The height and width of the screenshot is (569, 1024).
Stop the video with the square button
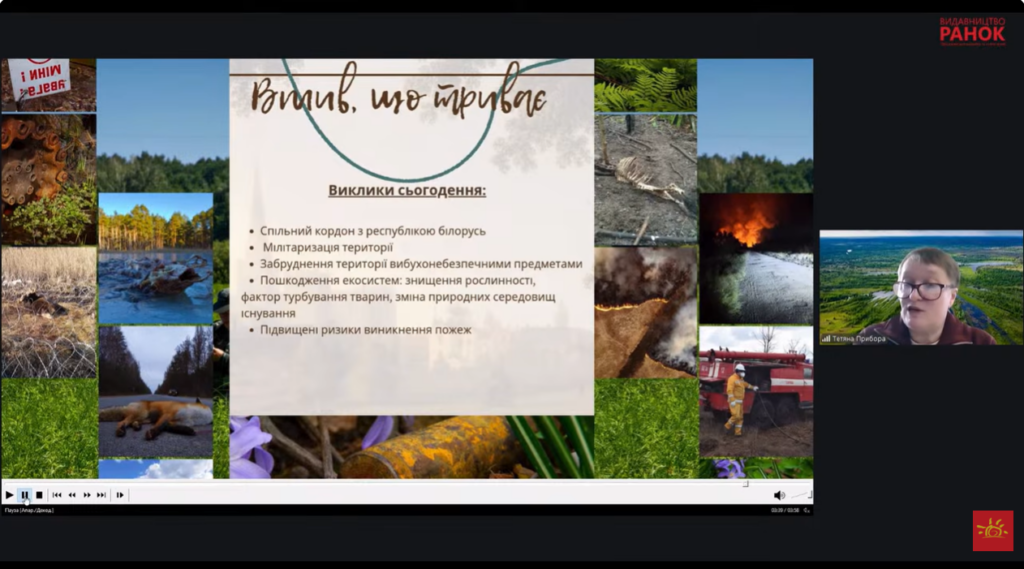point(39,495)
